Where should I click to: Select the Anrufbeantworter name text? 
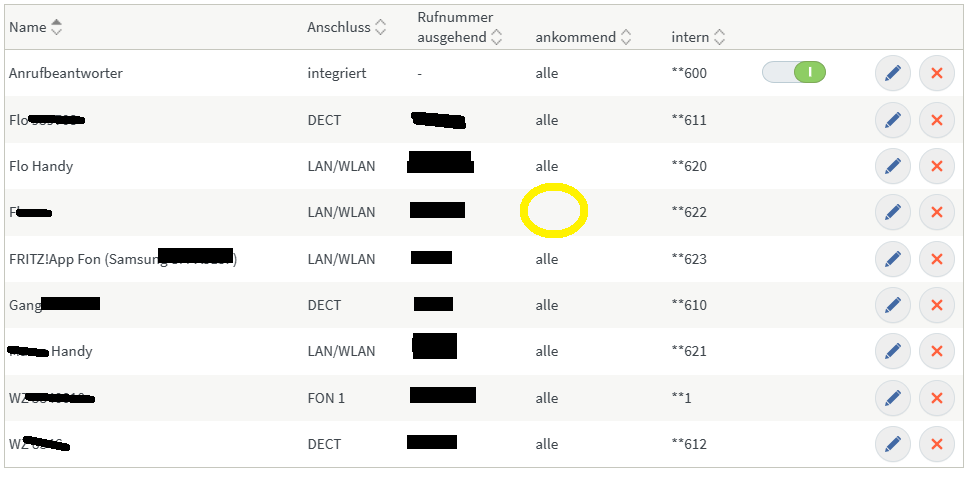pyautogui.click(x=66, y=73)
